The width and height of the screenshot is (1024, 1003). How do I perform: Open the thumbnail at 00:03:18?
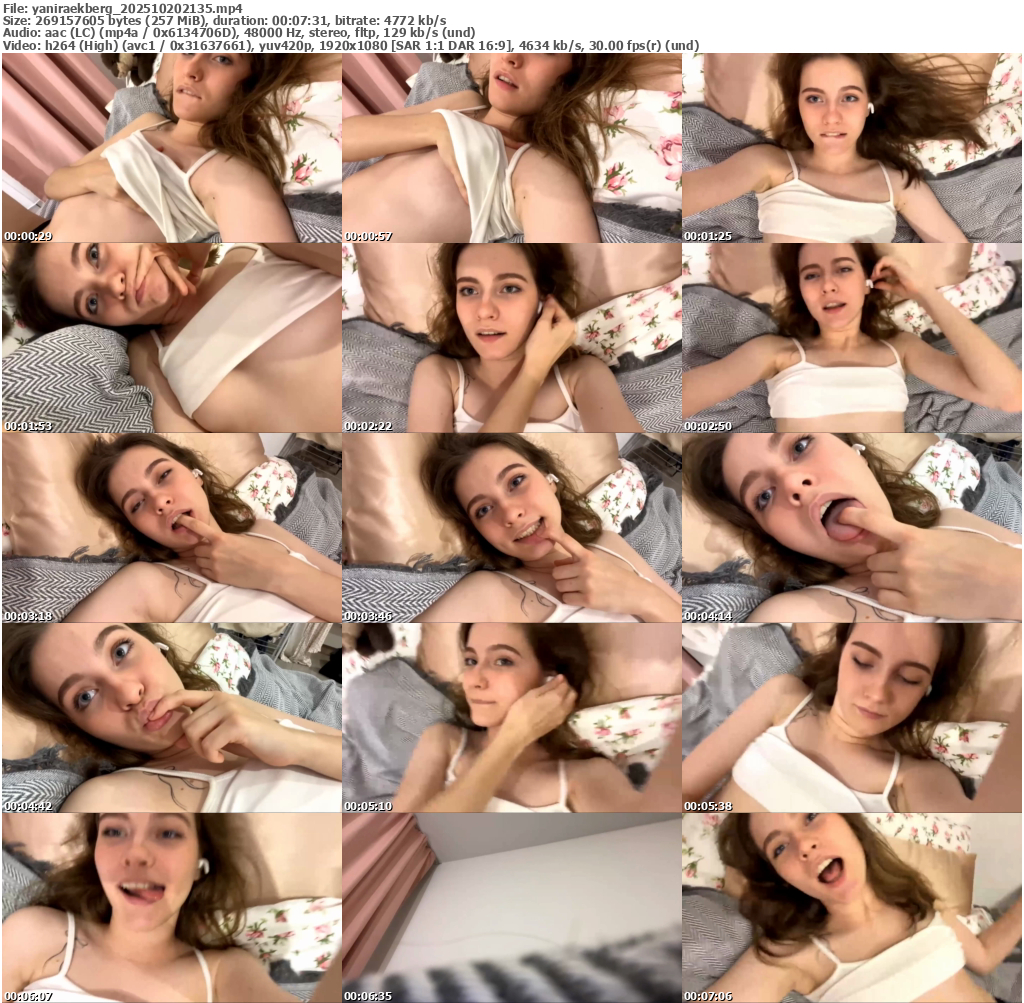[171, 528]
